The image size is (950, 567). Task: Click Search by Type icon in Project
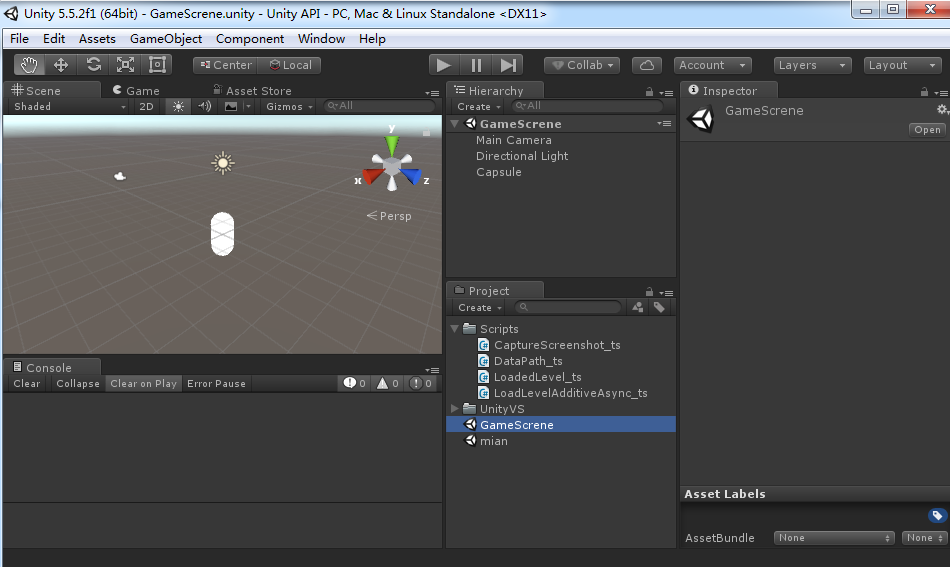(637, 307)
